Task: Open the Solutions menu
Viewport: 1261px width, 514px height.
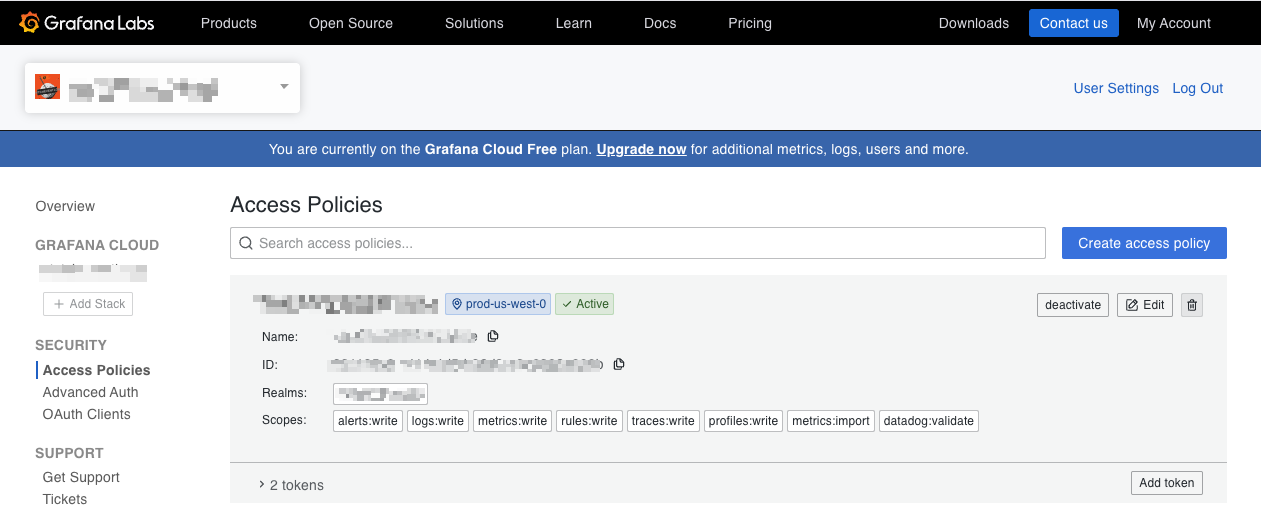Action: tap(474, 23)
